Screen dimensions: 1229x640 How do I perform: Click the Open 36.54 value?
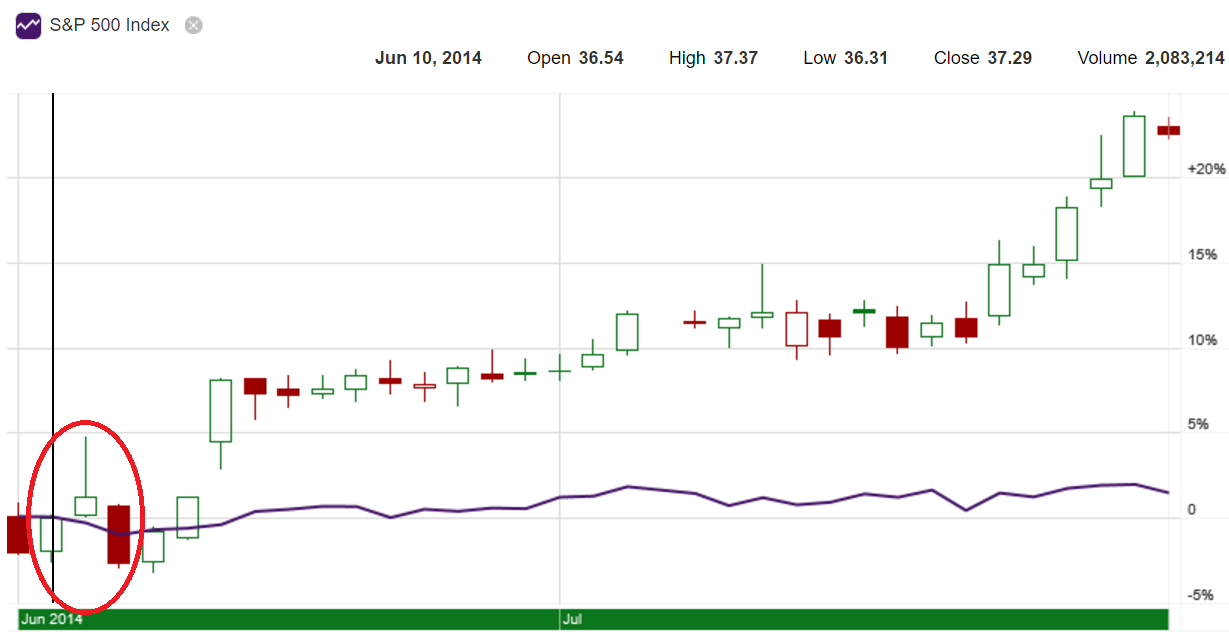575,58
